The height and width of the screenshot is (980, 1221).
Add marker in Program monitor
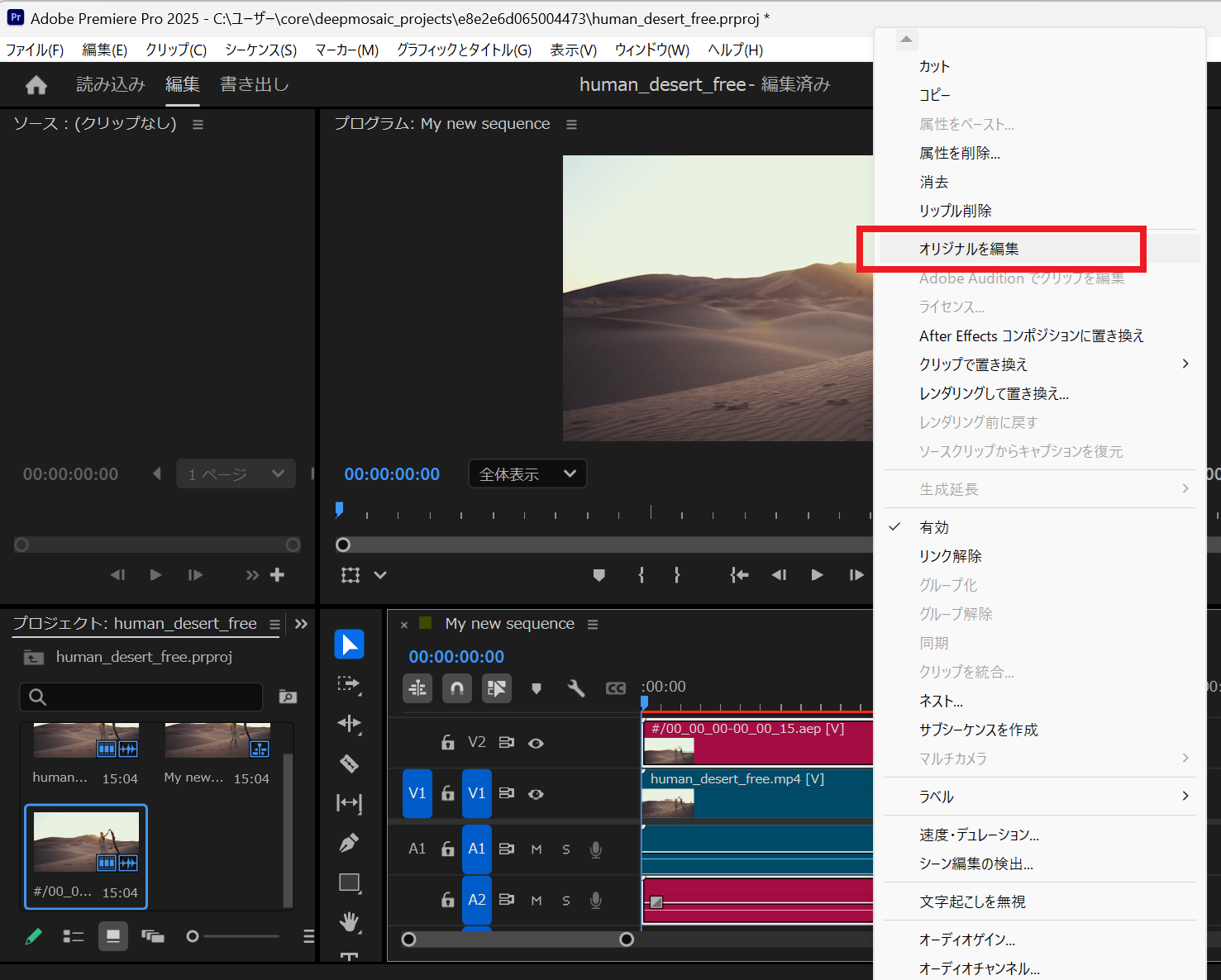pos(599,575)
